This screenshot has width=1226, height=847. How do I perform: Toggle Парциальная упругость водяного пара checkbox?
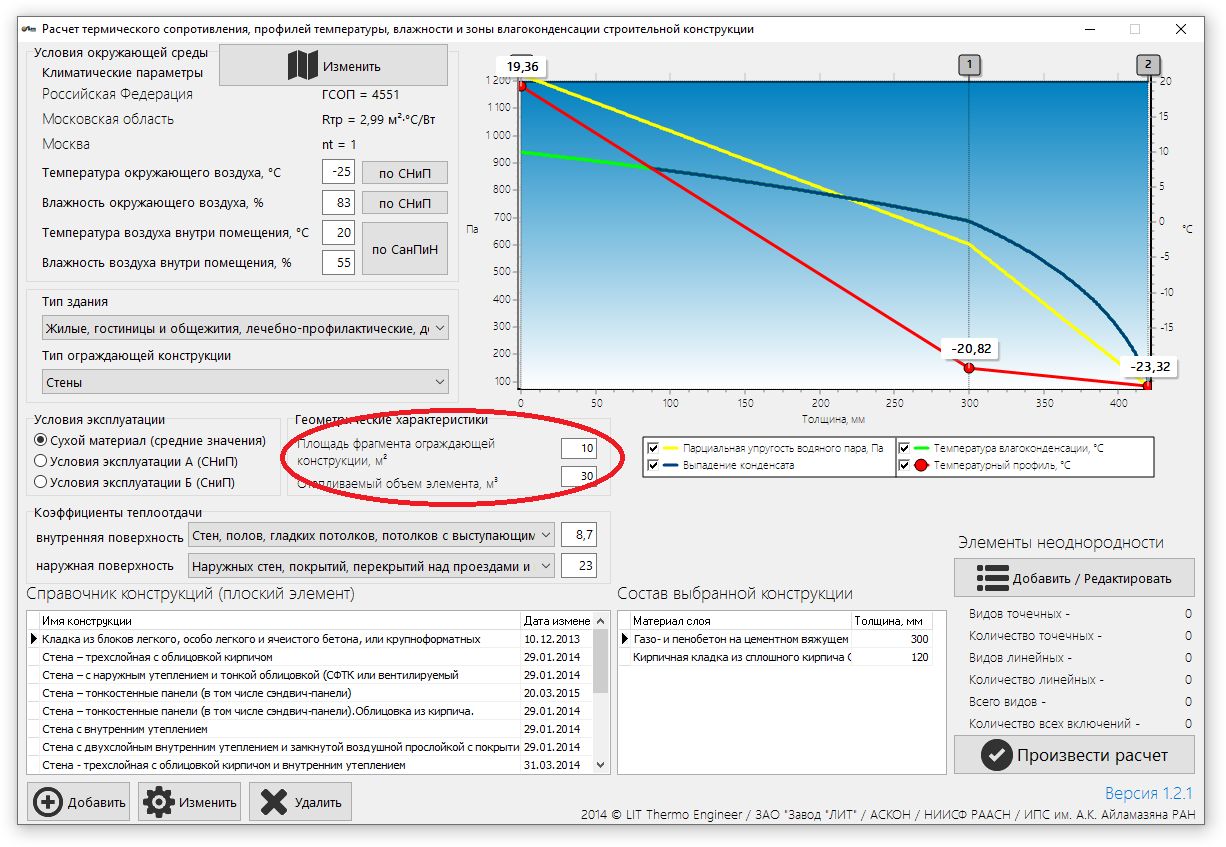click(x=654, y=448)
